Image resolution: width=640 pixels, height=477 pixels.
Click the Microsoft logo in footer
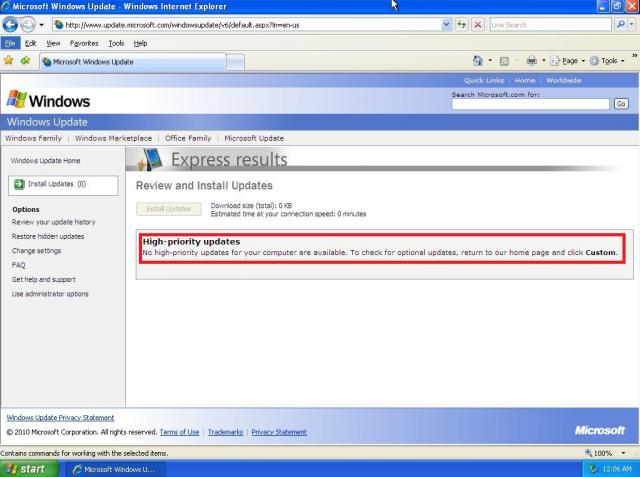pos(600,430)
